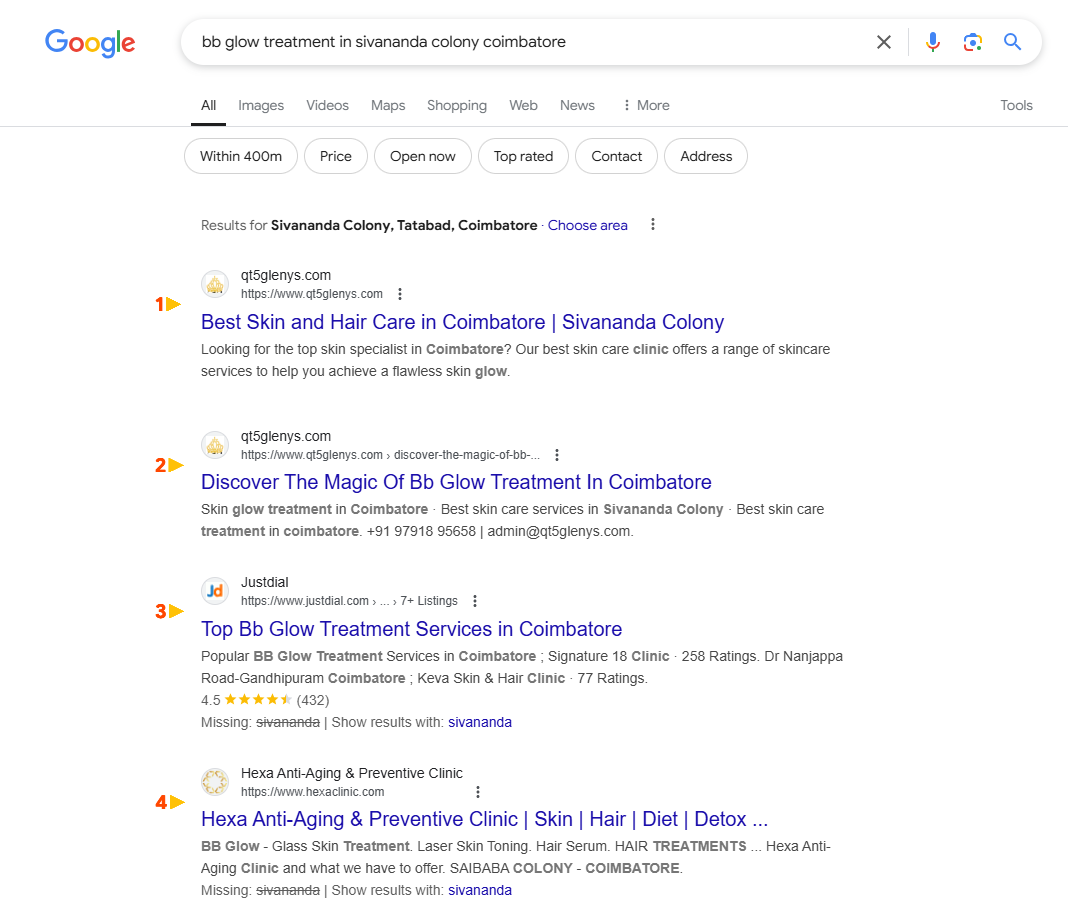Image resolution: width=1068 pixels, height=914 pixels.
Task: Toggle the Within 400m filter chip
Action: pos(241,156)
